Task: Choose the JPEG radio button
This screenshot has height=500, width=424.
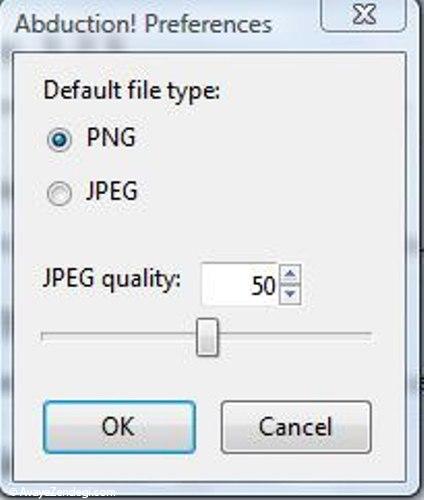Action: [x=59, y=193]
